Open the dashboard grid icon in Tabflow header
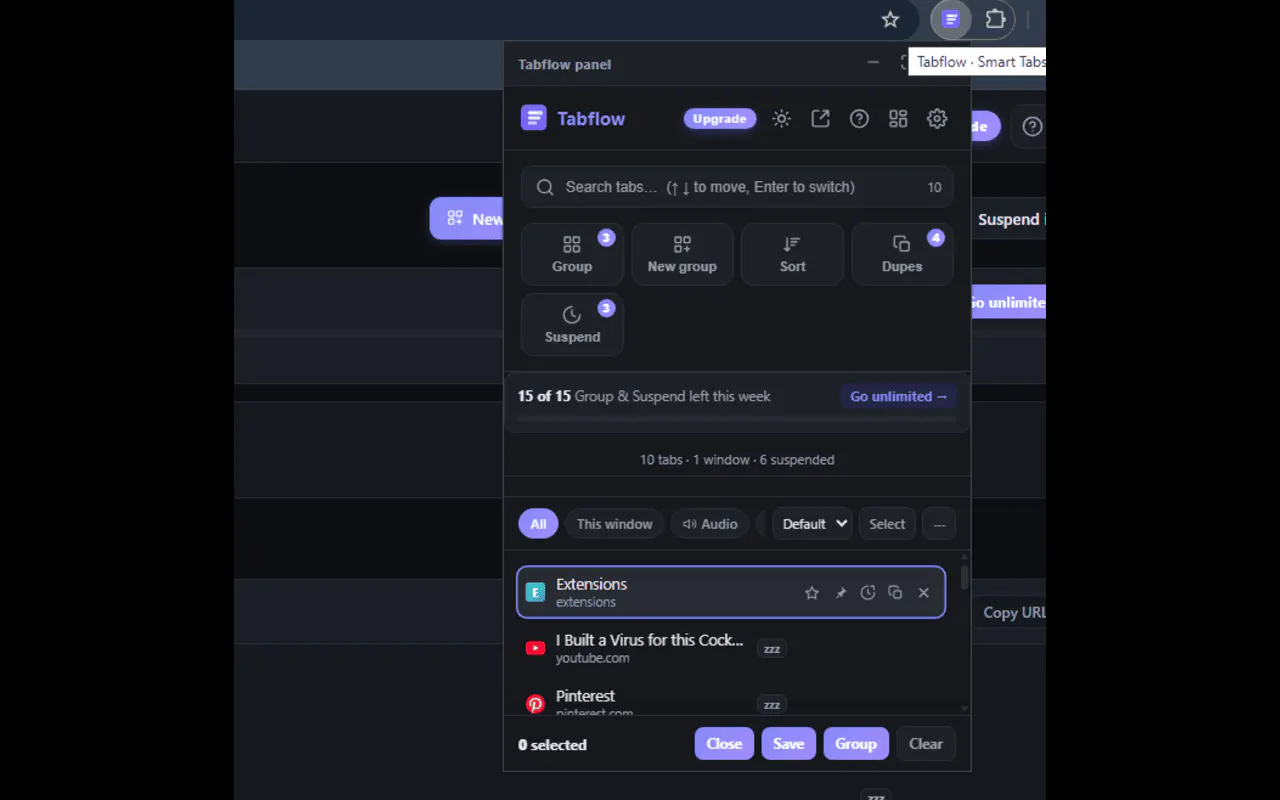This screenshot has width=1280, height=800. (x=898, y=119)
